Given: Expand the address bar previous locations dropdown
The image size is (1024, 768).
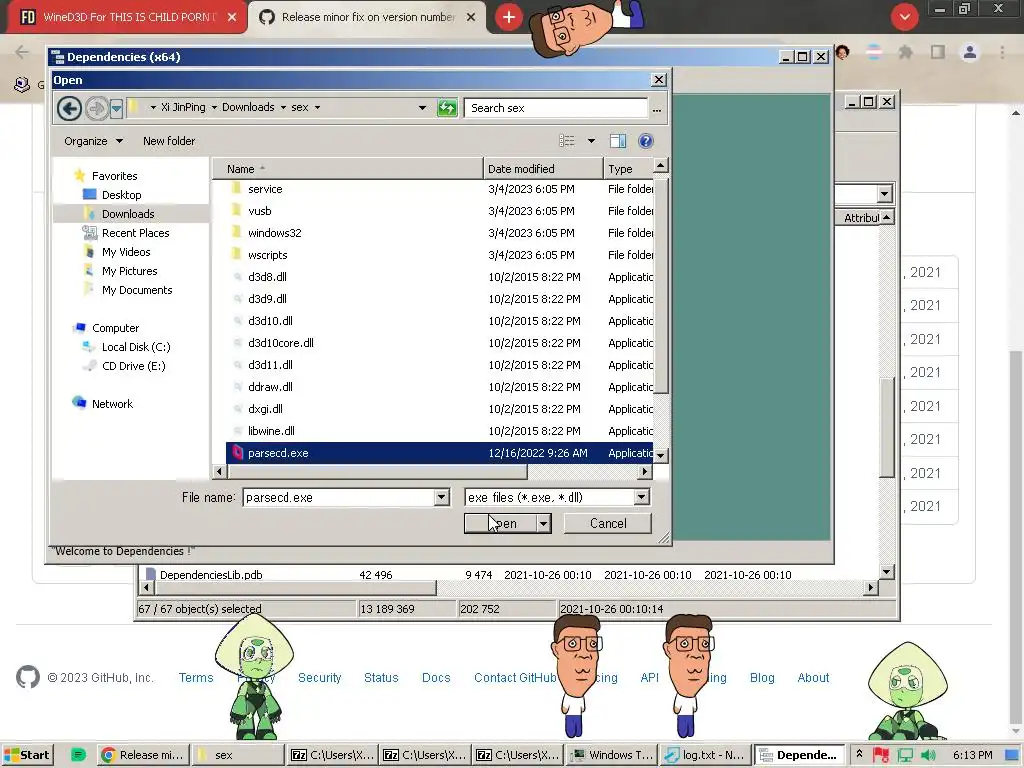Looking at the screenshot, I should (x=423, y=108).
